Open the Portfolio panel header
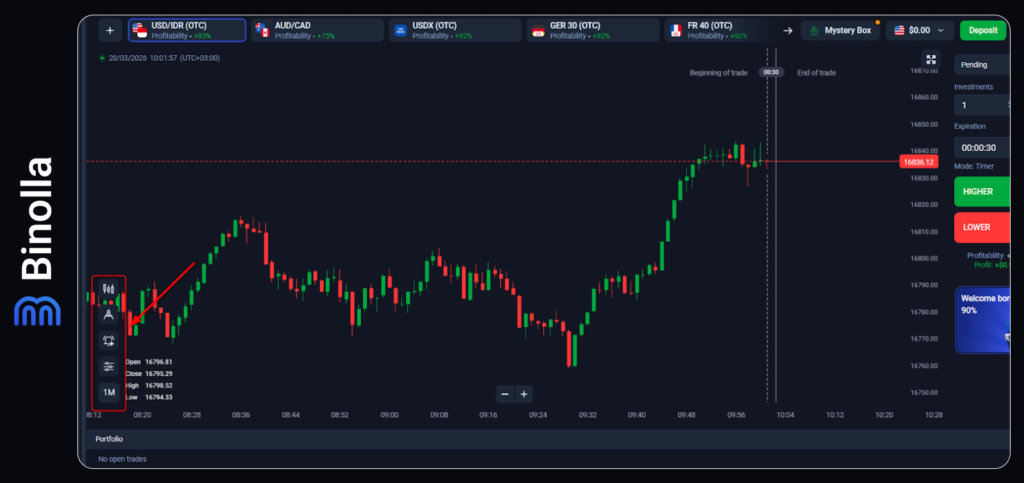This screenshot has height=483, width=1024. click(x=547, y=439)
